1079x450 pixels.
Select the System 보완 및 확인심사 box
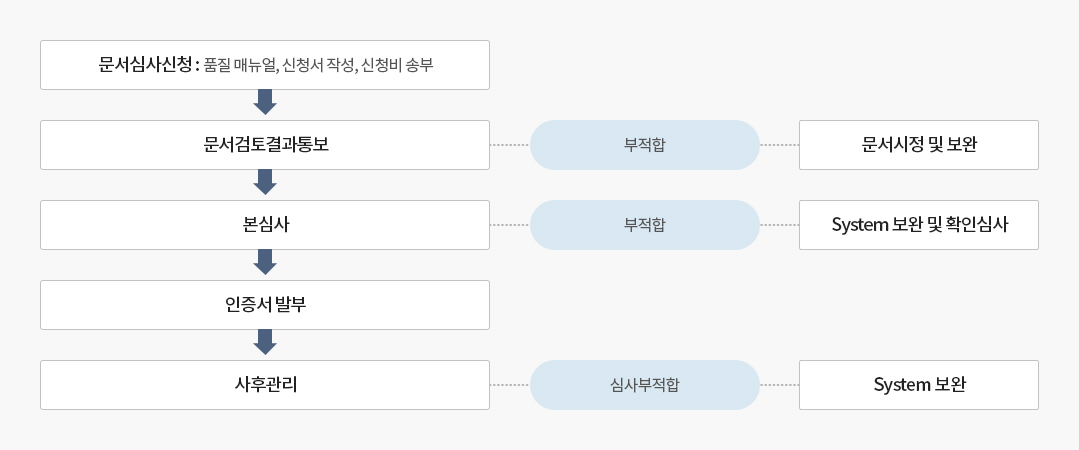919,225
